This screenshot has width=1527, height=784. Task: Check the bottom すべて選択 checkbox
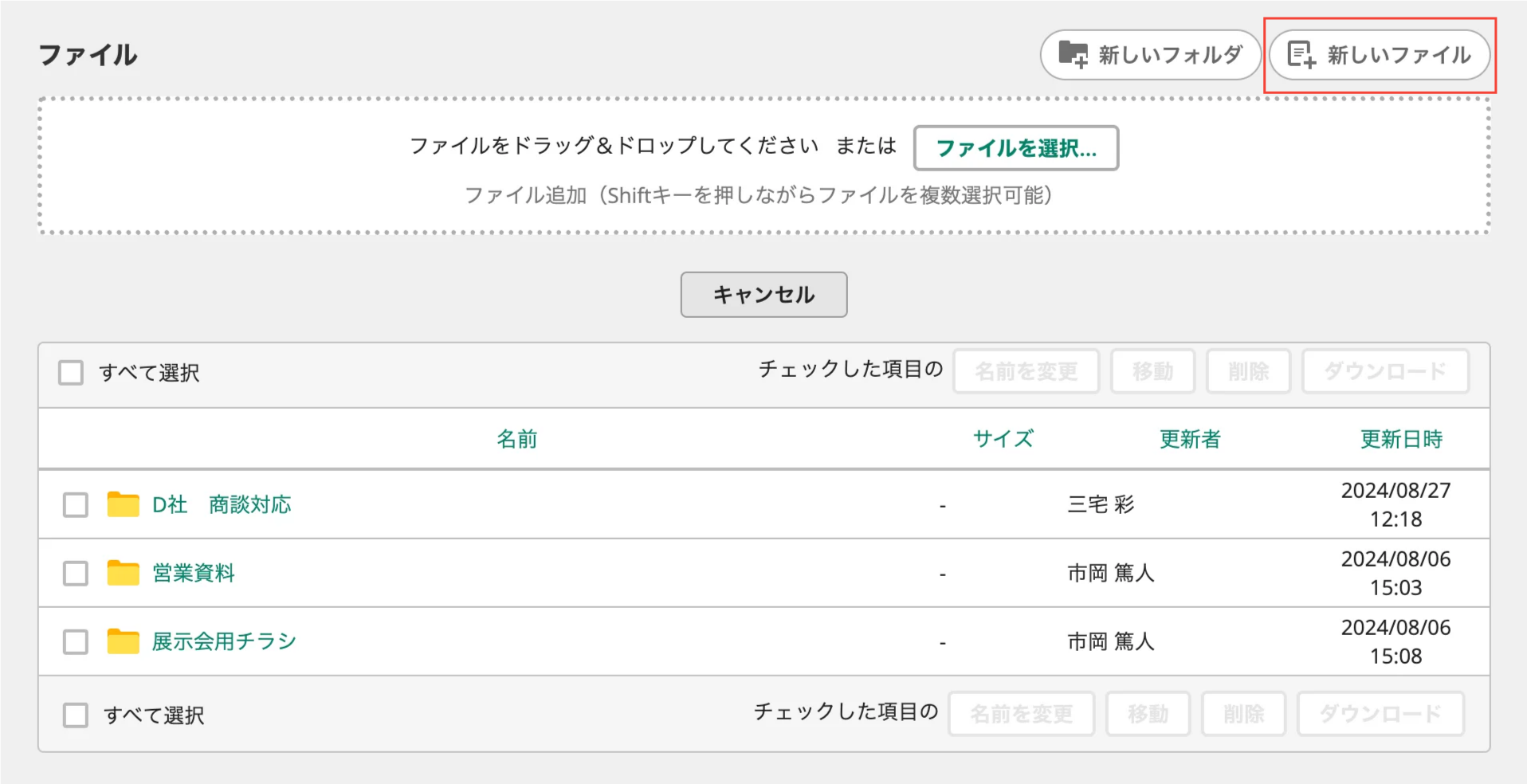pyautogui.click(x=76, y=715)
